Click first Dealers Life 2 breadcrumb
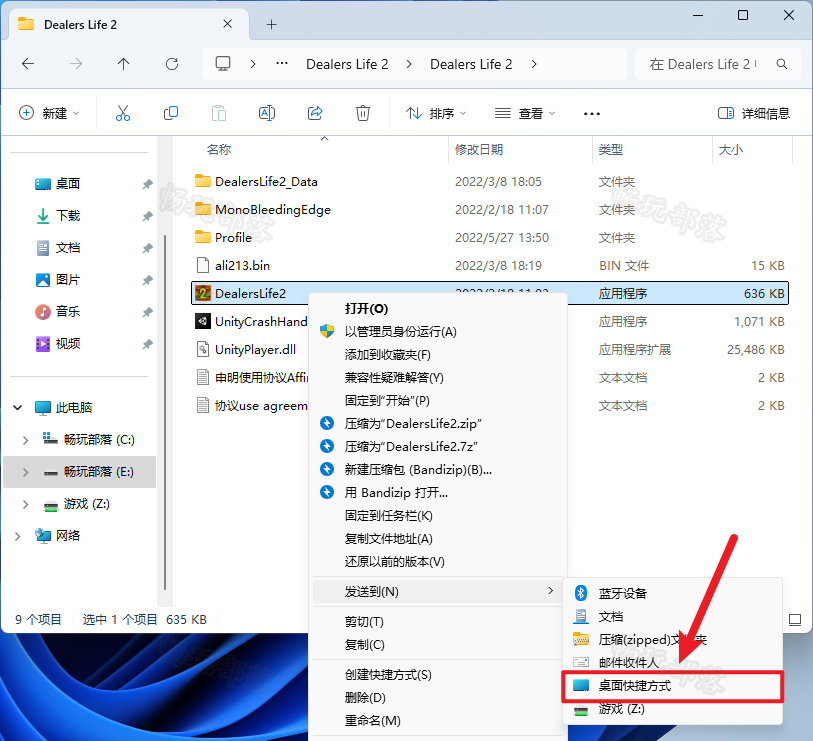 [x=347, y=64]
